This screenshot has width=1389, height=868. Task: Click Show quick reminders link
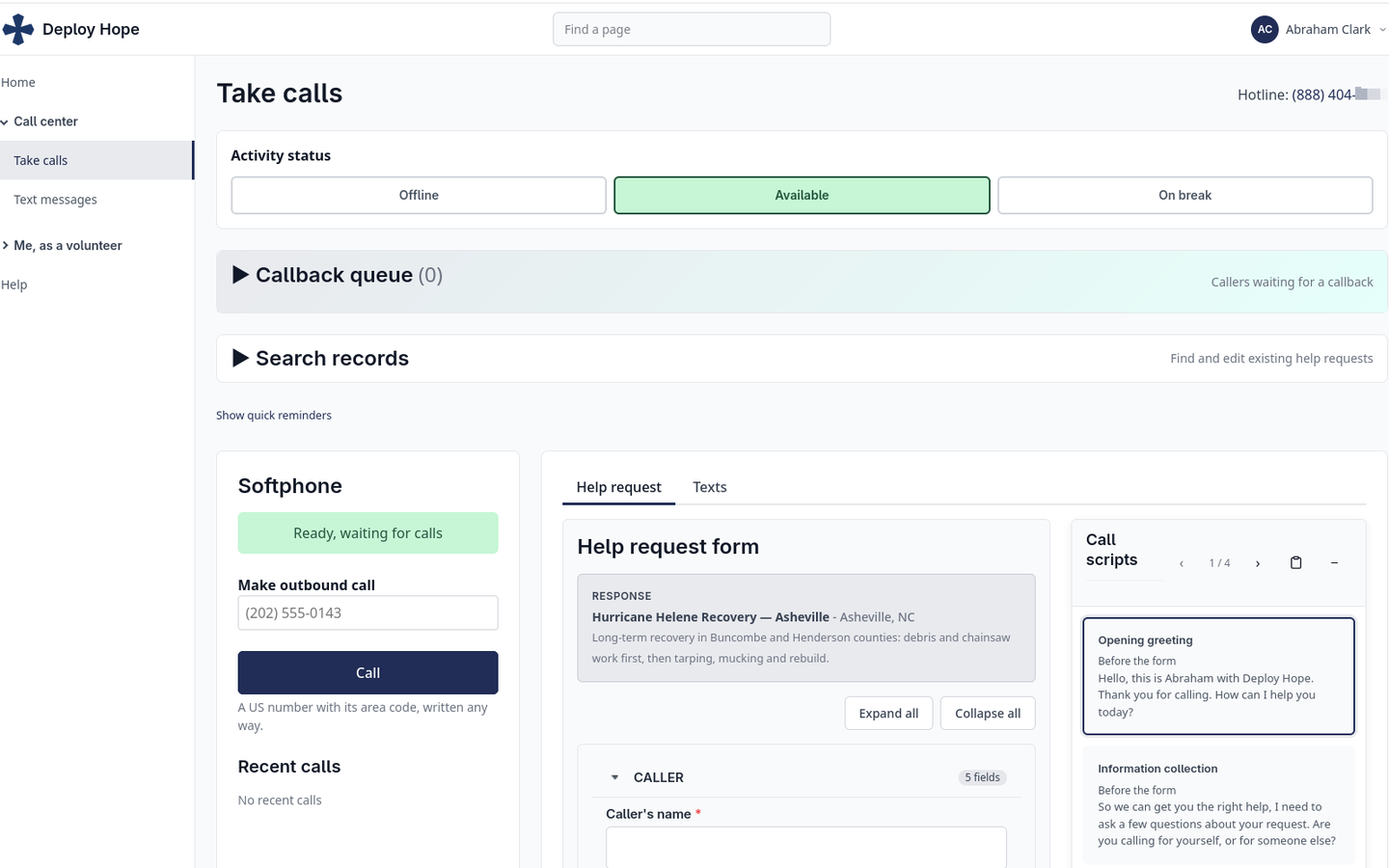click(x=274, y=416)
